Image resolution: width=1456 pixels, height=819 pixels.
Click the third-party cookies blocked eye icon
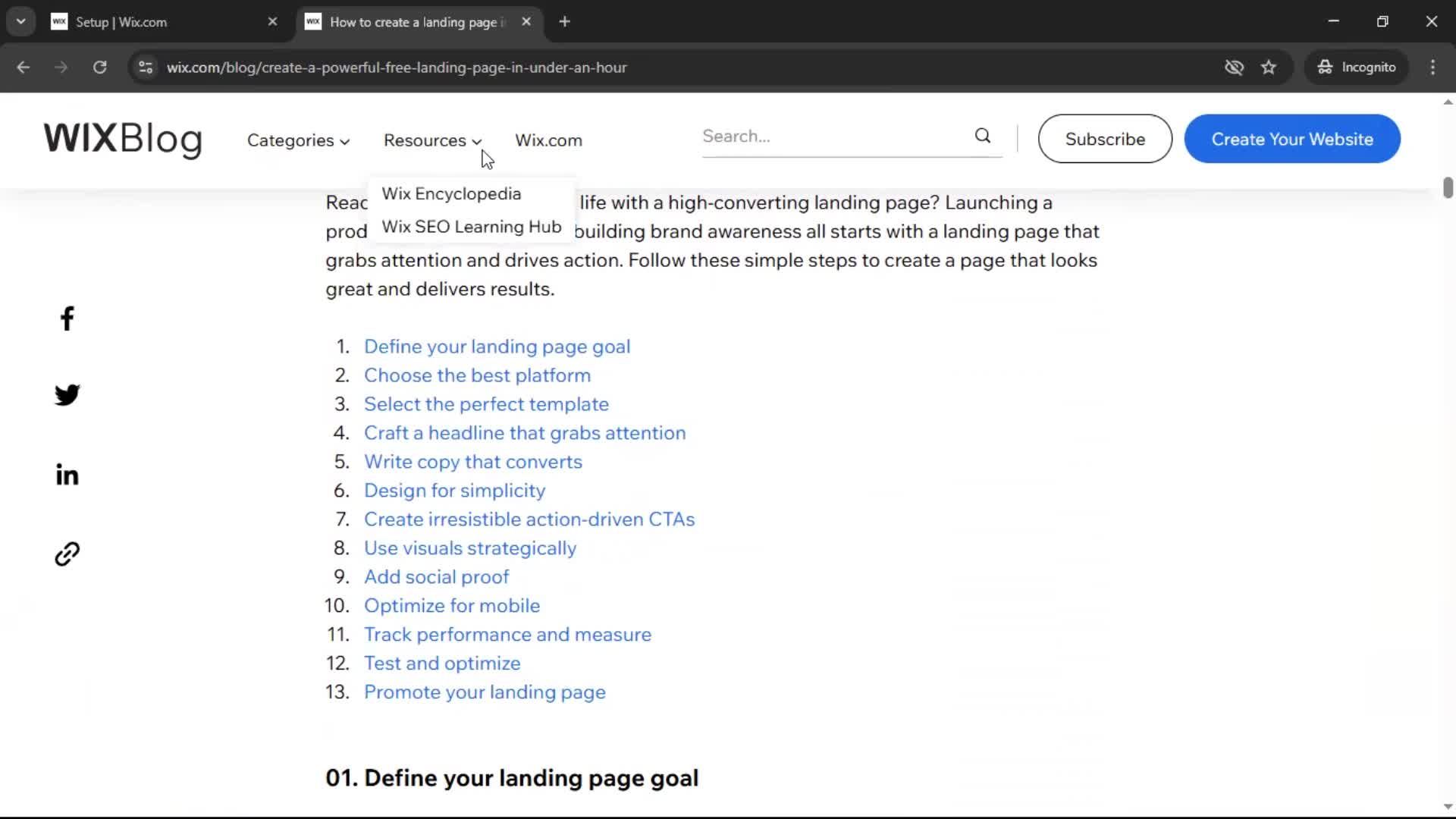(1234, 67)
